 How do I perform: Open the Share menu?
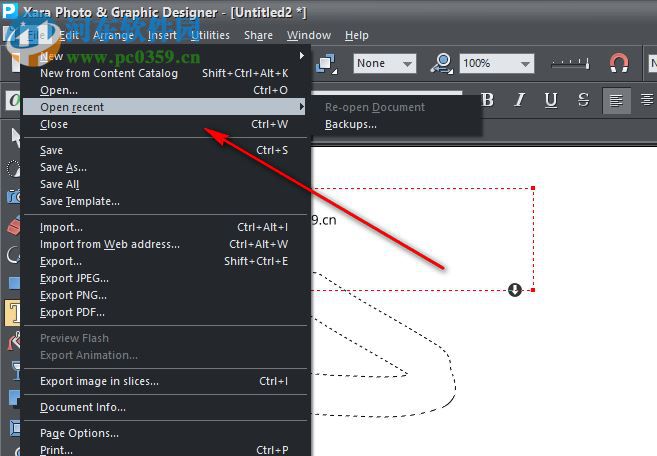click(258, 35)
